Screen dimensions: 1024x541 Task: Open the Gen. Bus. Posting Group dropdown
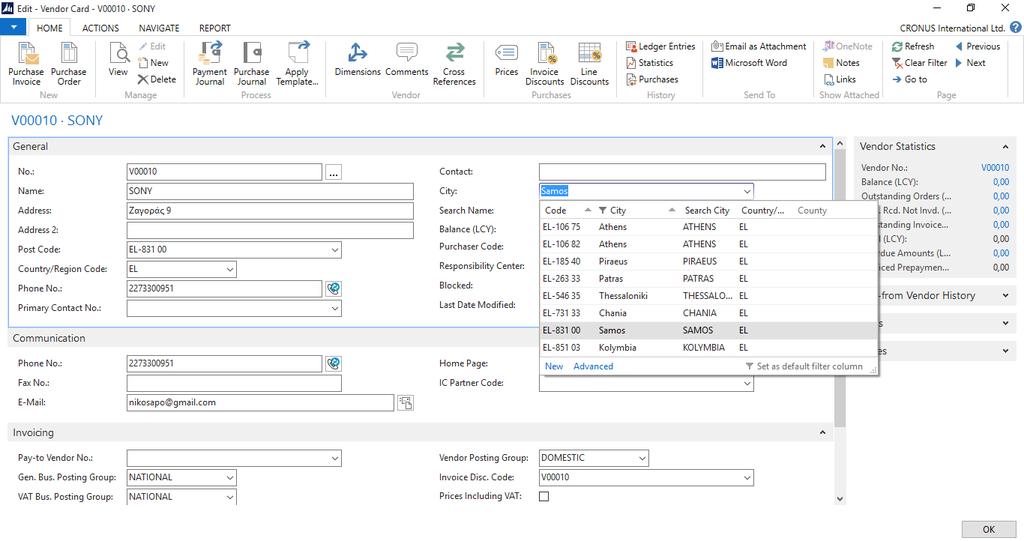[x=230, y=478]
